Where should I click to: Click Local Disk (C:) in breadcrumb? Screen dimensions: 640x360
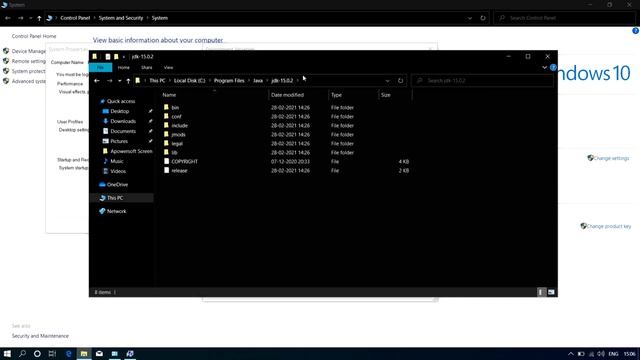point(189,81)
